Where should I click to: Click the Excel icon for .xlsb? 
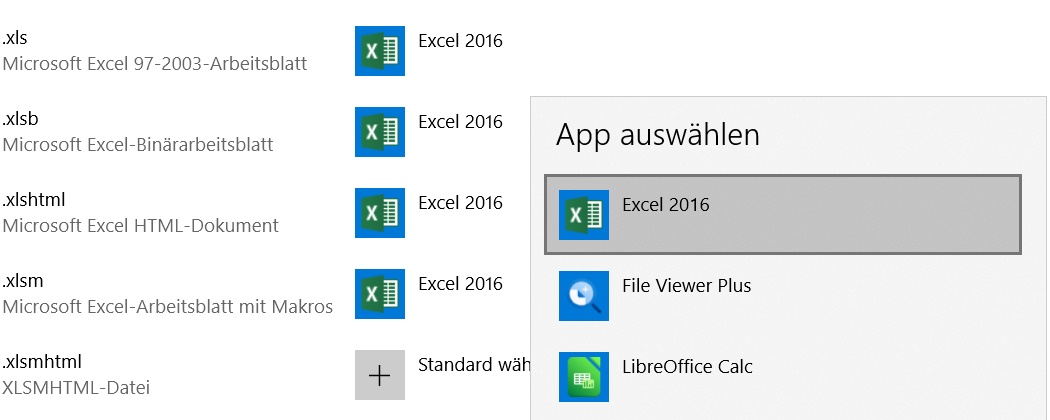[x=380, y=132]
